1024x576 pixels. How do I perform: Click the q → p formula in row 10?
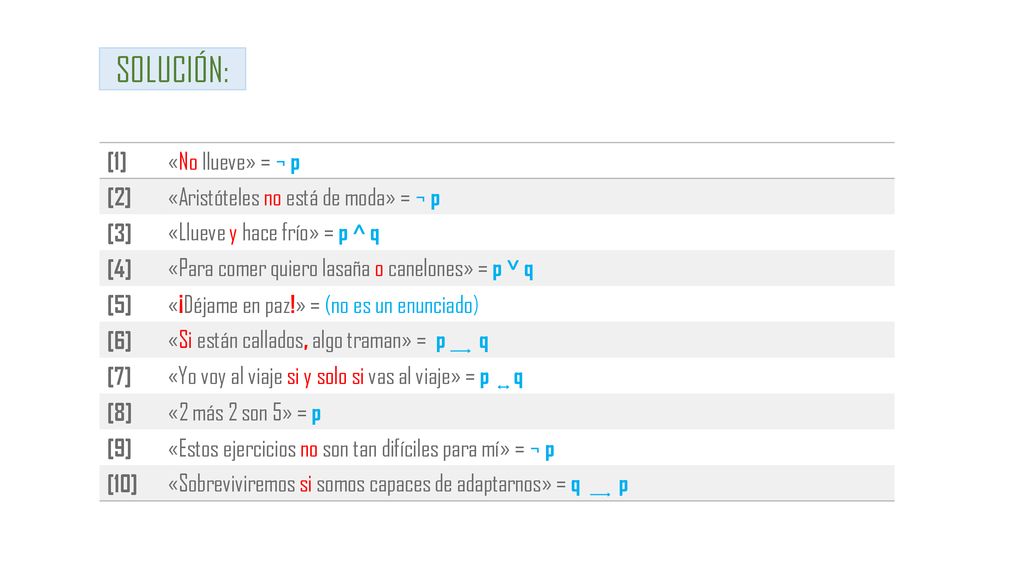pos(600,486)
